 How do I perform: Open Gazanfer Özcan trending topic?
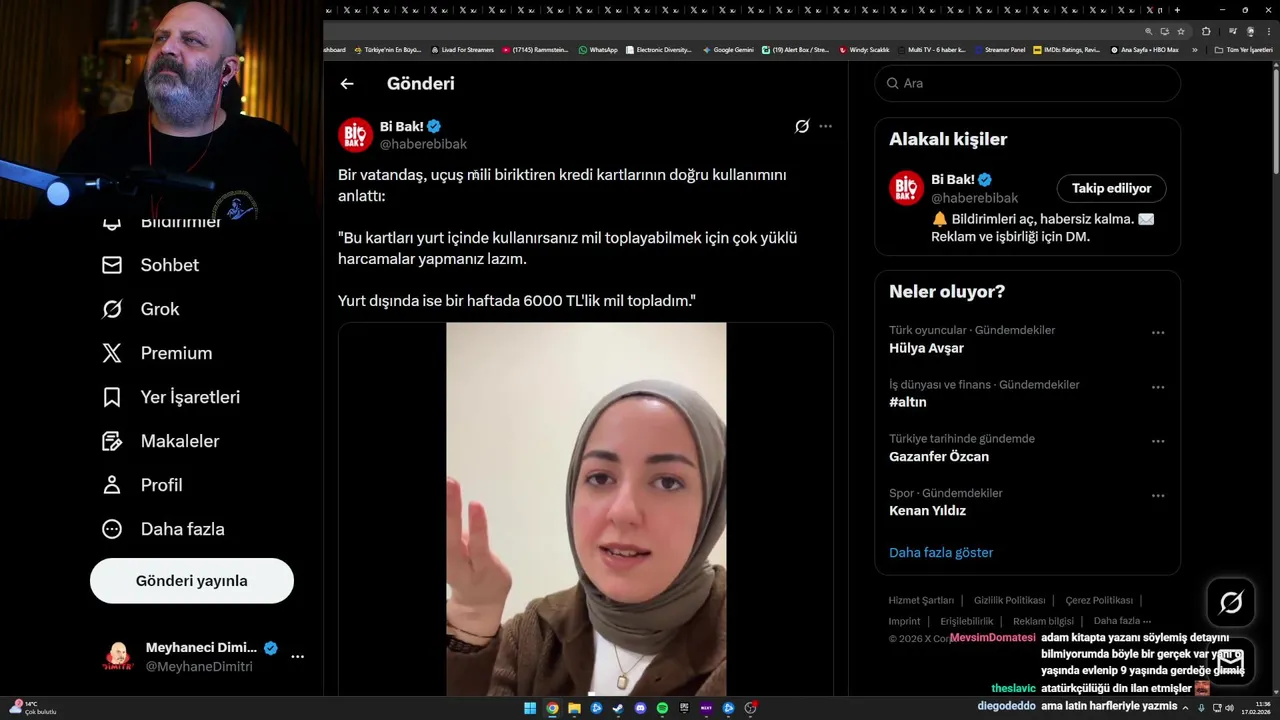point(939,456)
